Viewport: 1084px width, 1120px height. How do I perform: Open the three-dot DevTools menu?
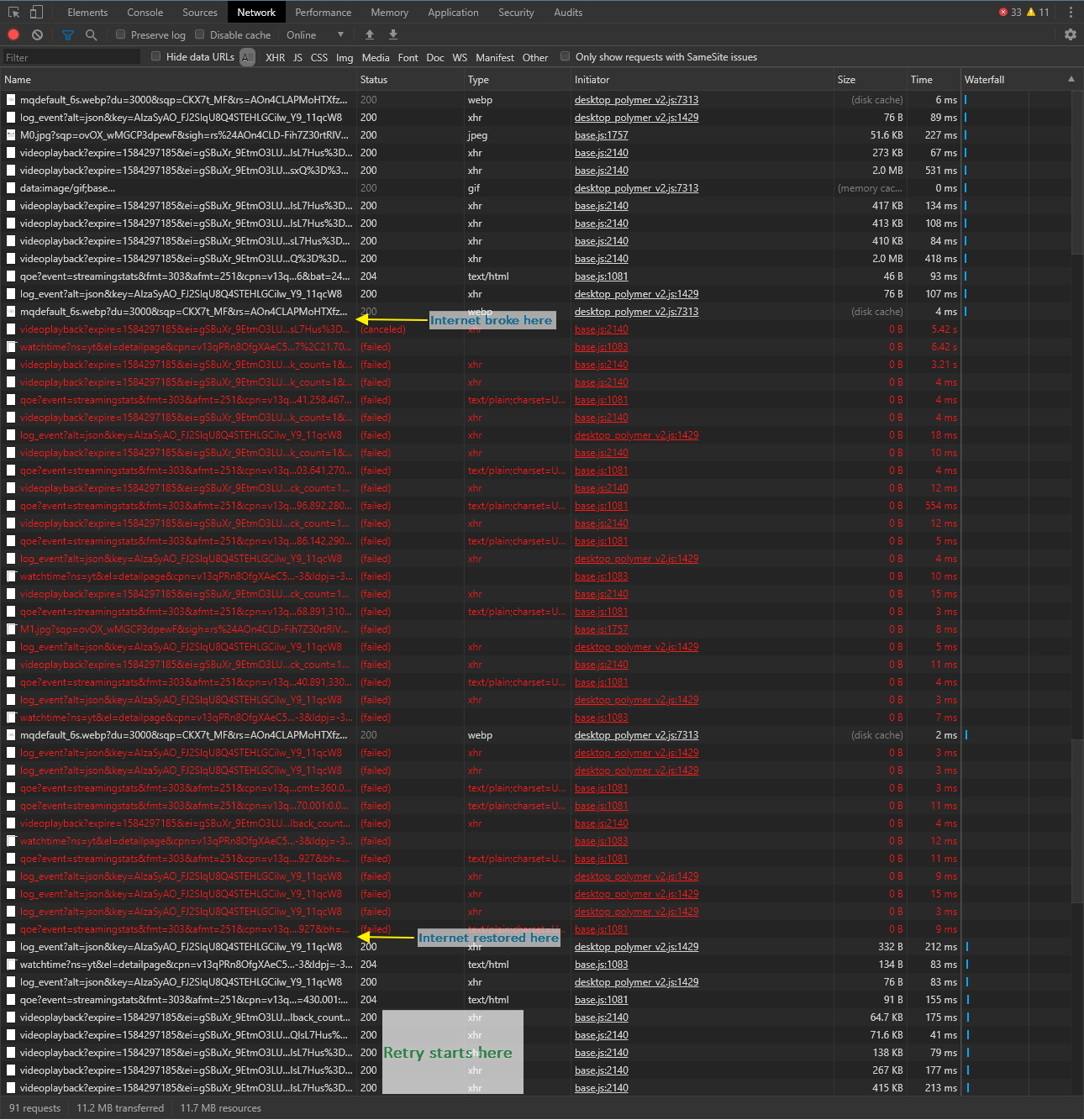(1070, 12)
